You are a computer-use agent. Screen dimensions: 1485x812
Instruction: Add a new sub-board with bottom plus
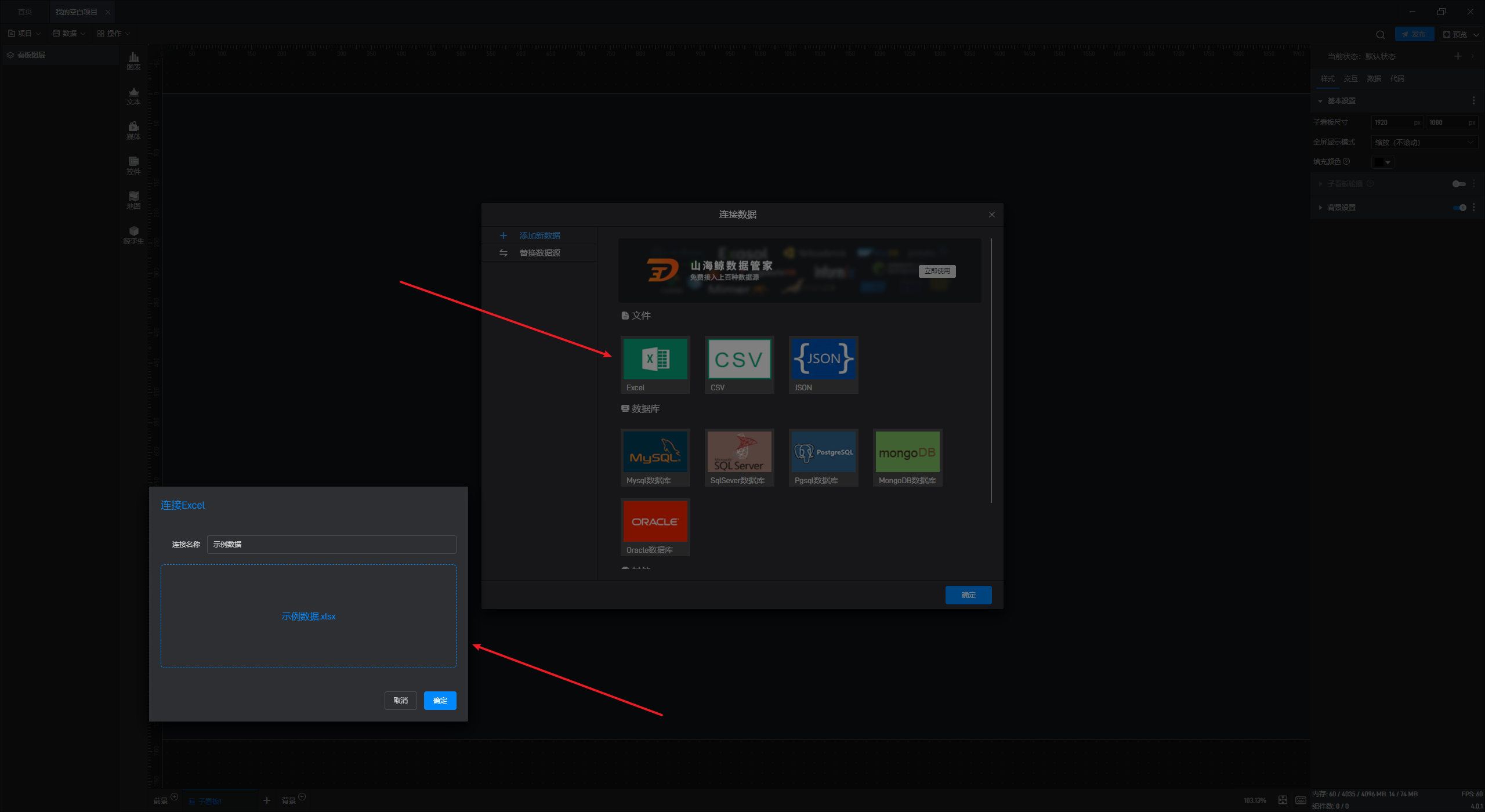pyautogui.click(x=267, y=800)
